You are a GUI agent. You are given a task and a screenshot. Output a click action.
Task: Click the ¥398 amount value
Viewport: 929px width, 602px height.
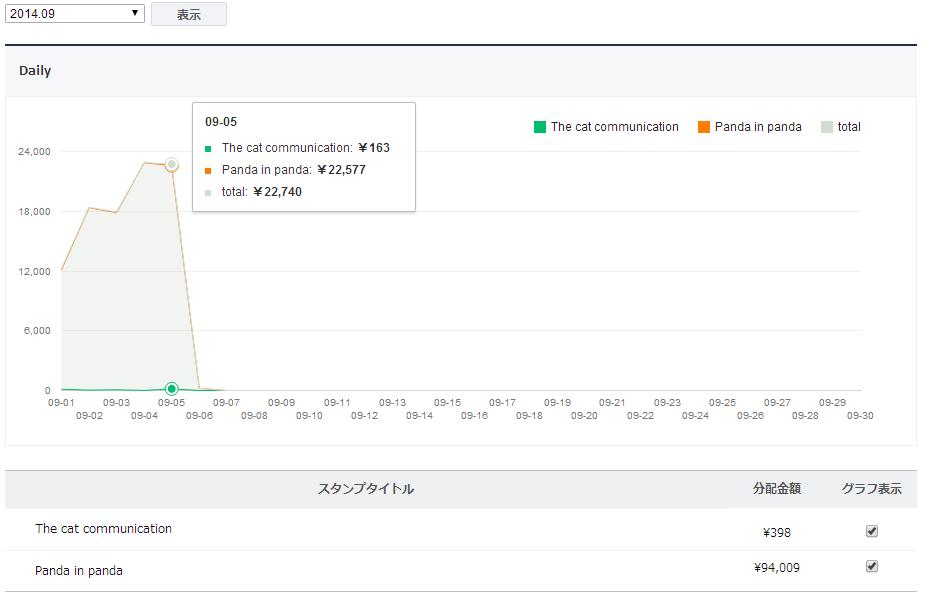tap(777, 533)
